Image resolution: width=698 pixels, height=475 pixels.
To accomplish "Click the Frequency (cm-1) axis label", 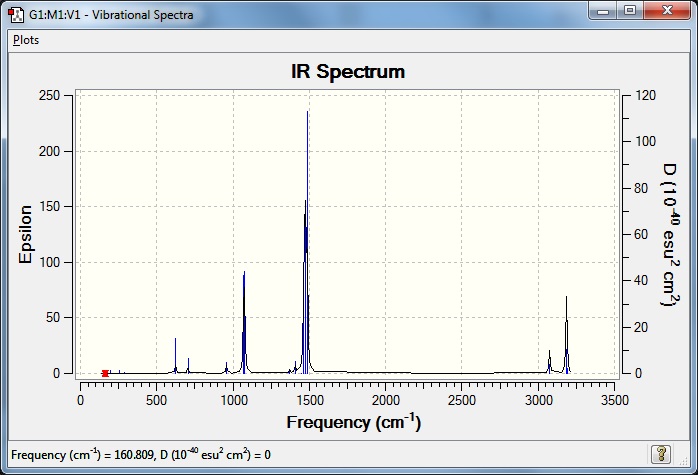I will (x=353, y=422).
